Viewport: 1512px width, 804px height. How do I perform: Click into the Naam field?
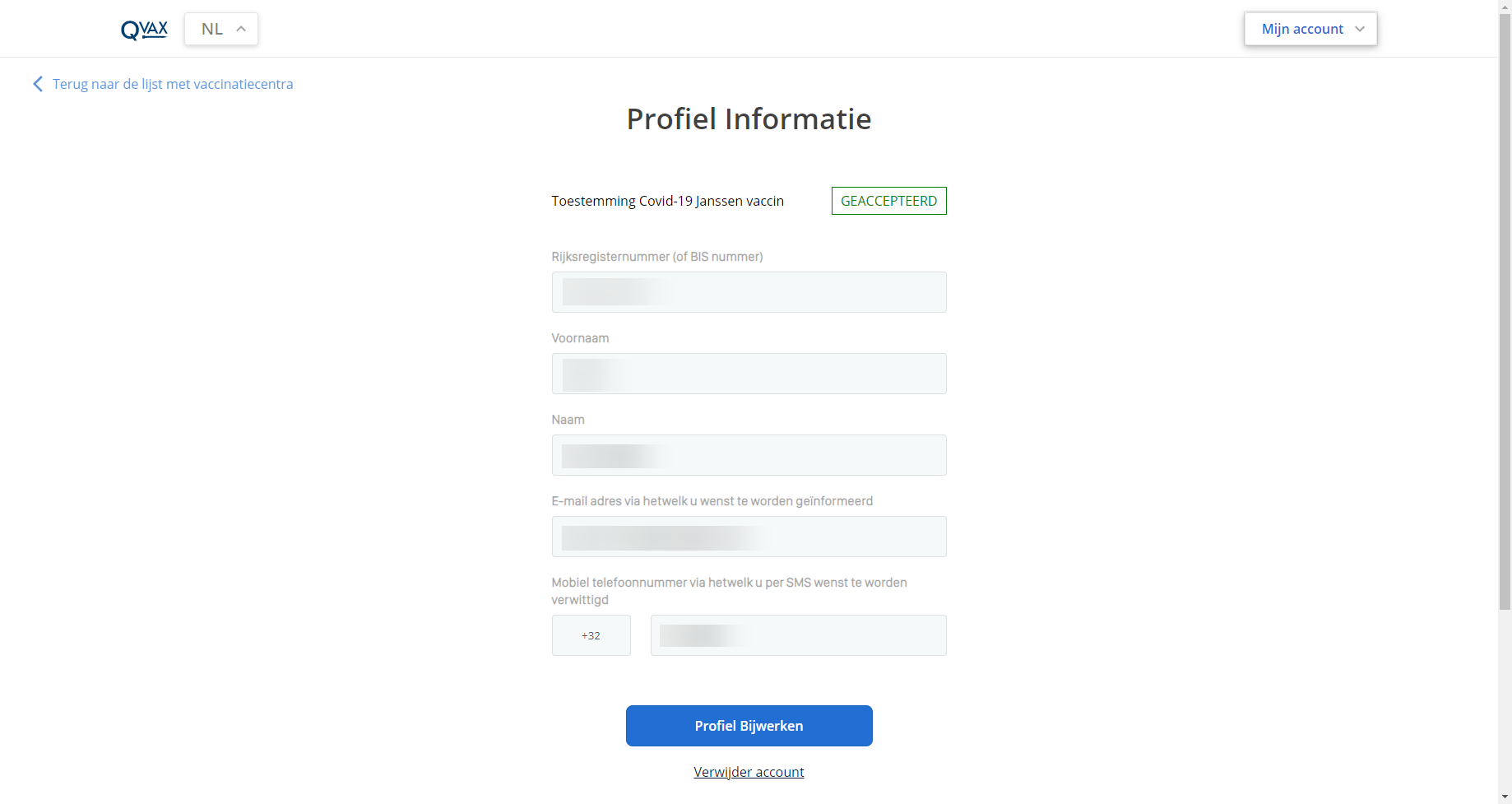[x=749, y=455]
